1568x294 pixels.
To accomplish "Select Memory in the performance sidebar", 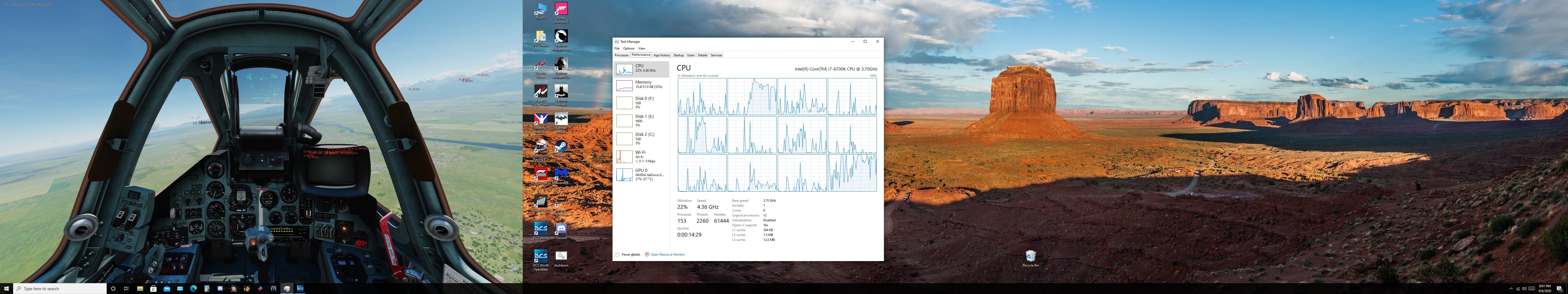I will [642, 85].
